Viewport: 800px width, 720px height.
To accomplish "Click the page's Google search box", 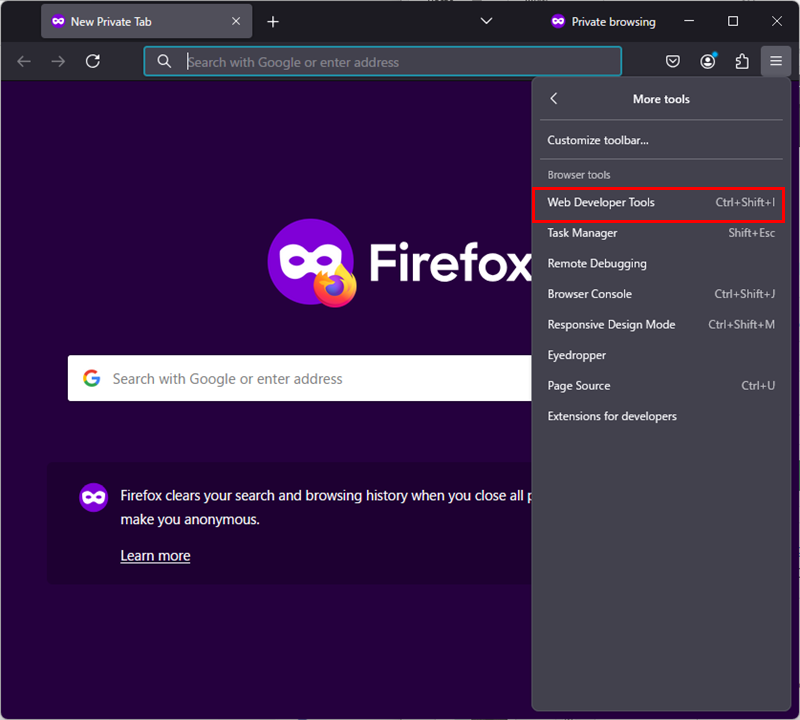I will pyautogui.click(x=300, y=378).
